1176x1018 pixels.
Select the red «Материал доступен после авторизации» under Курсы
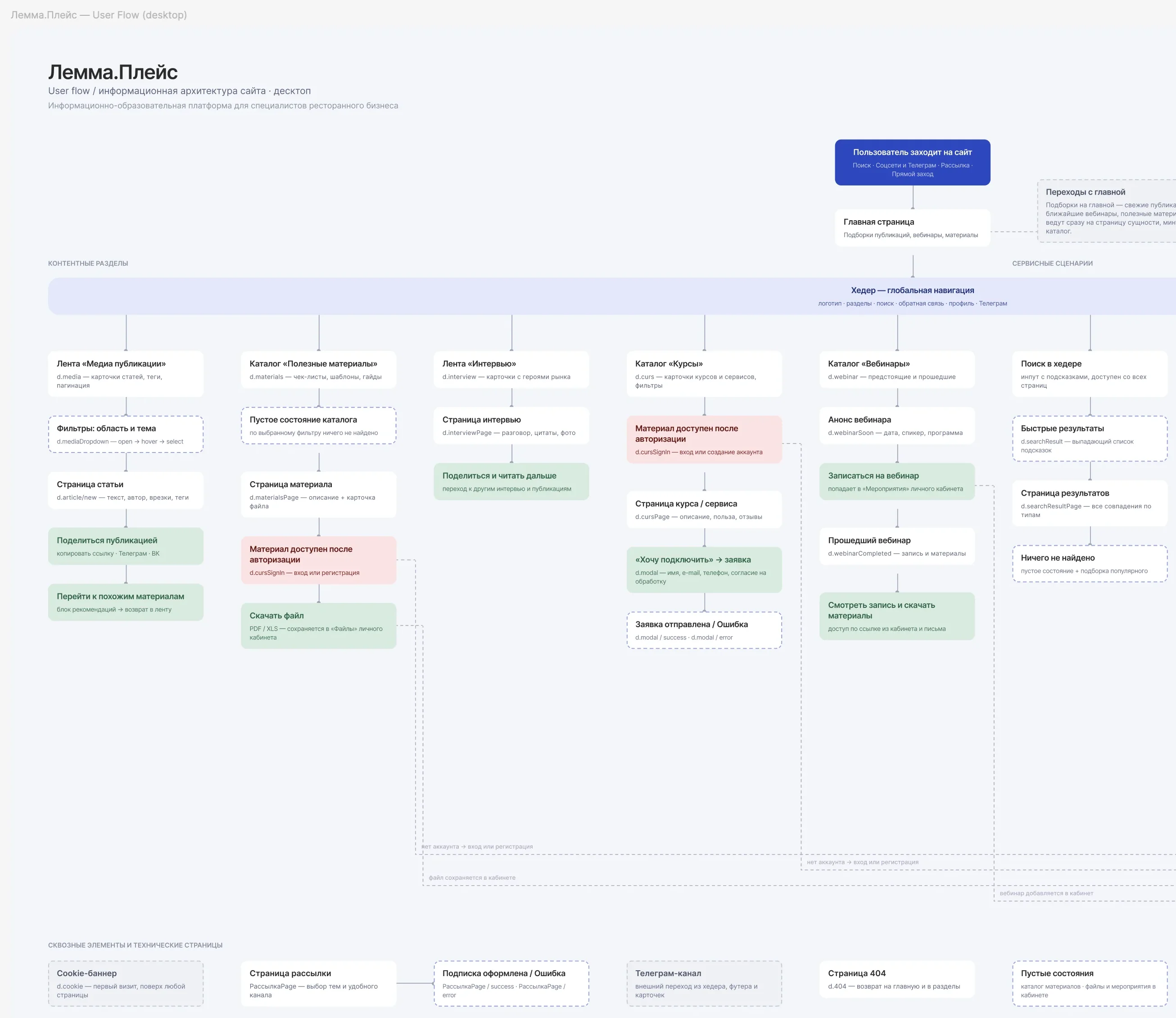705,440
